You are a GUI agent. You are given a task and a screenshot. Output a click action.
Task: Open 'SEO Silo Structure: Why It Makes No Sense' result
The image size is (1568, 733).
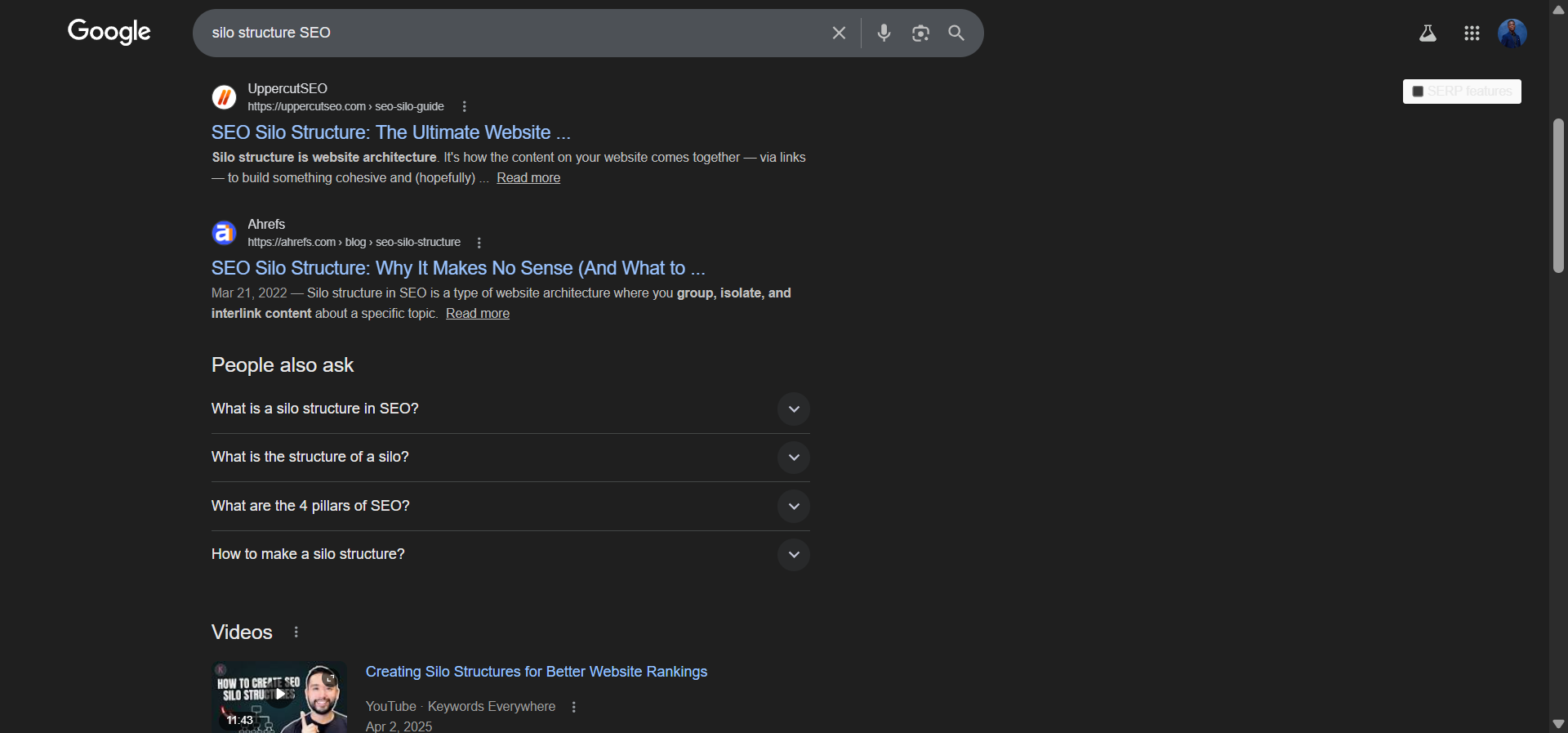[458, 268]
